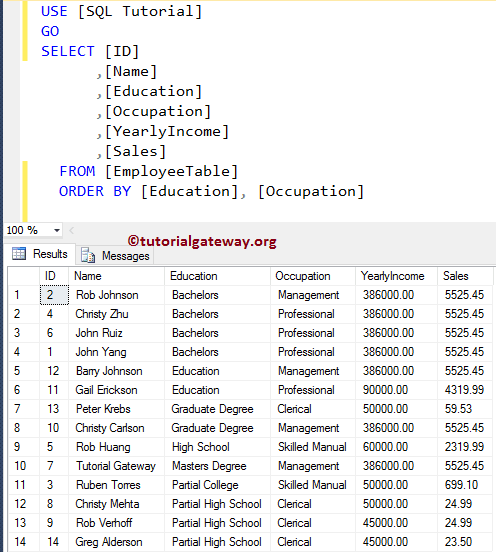Click the scroll-left arrow beside zoom box
The width and height of the screenshot is (496, 552).
pos(71,231)
